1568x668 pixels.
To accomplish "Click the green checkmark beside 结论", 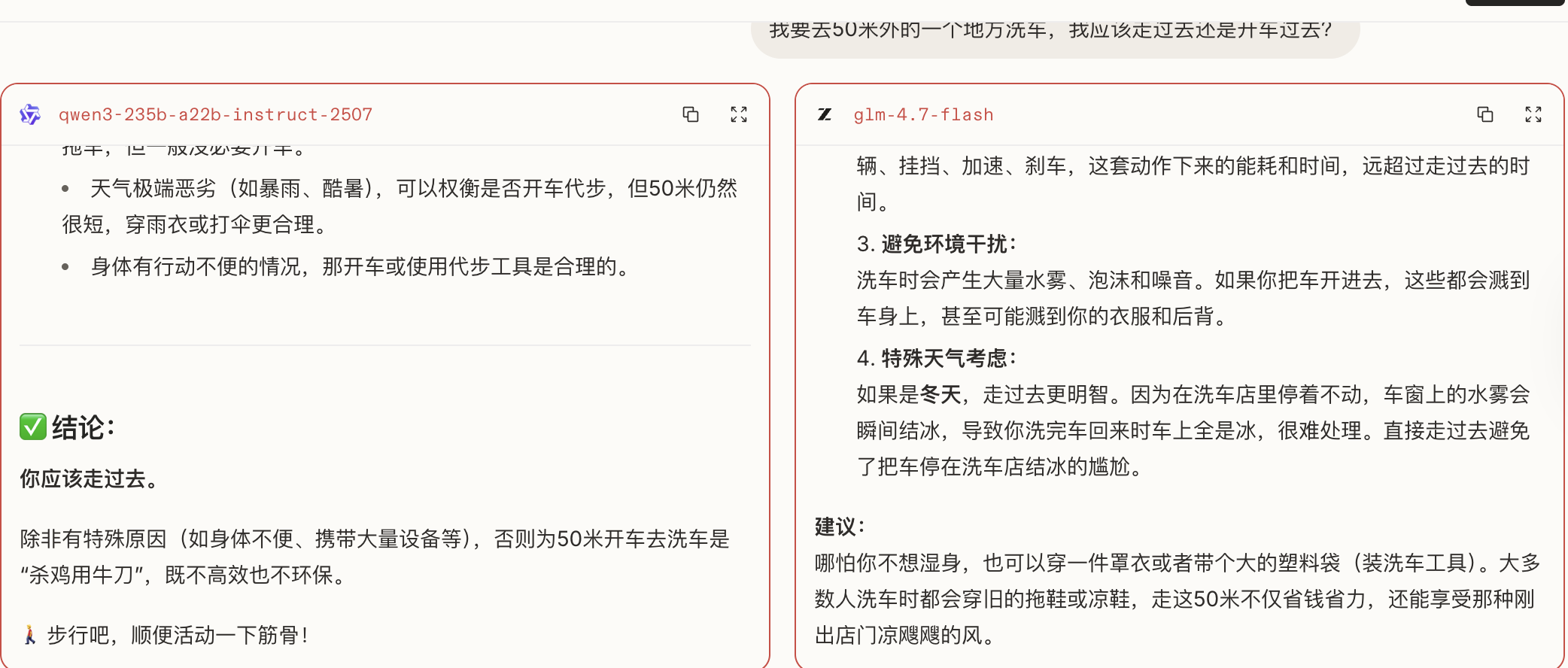I will coord(33,427).
